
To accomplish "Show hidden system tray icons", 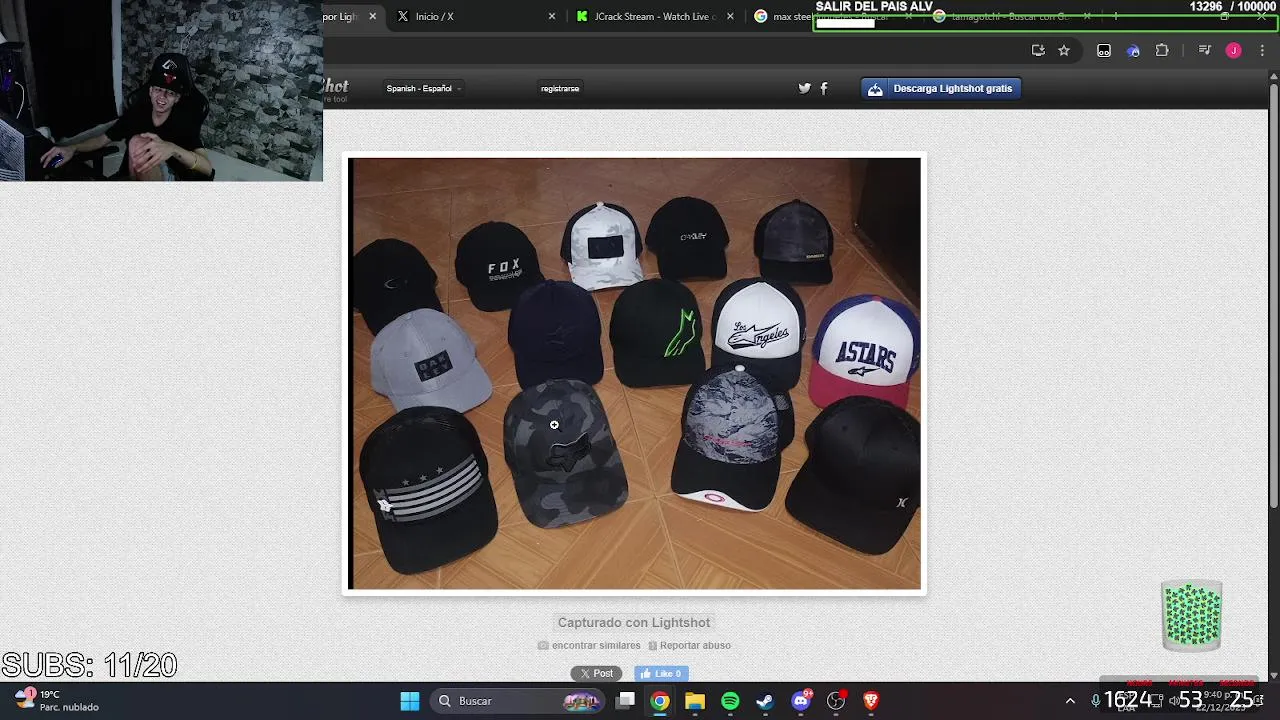I will click(x=1070, y=701).
